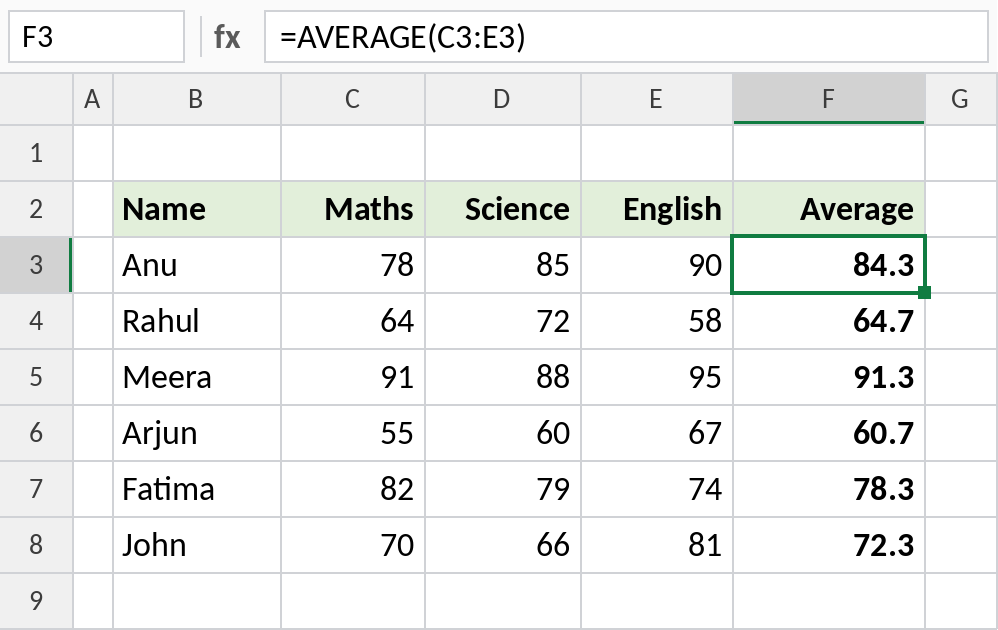Click the Maths header cell
Image resolution: width=998 pixels, height=630 pixels.
[353, 209]
